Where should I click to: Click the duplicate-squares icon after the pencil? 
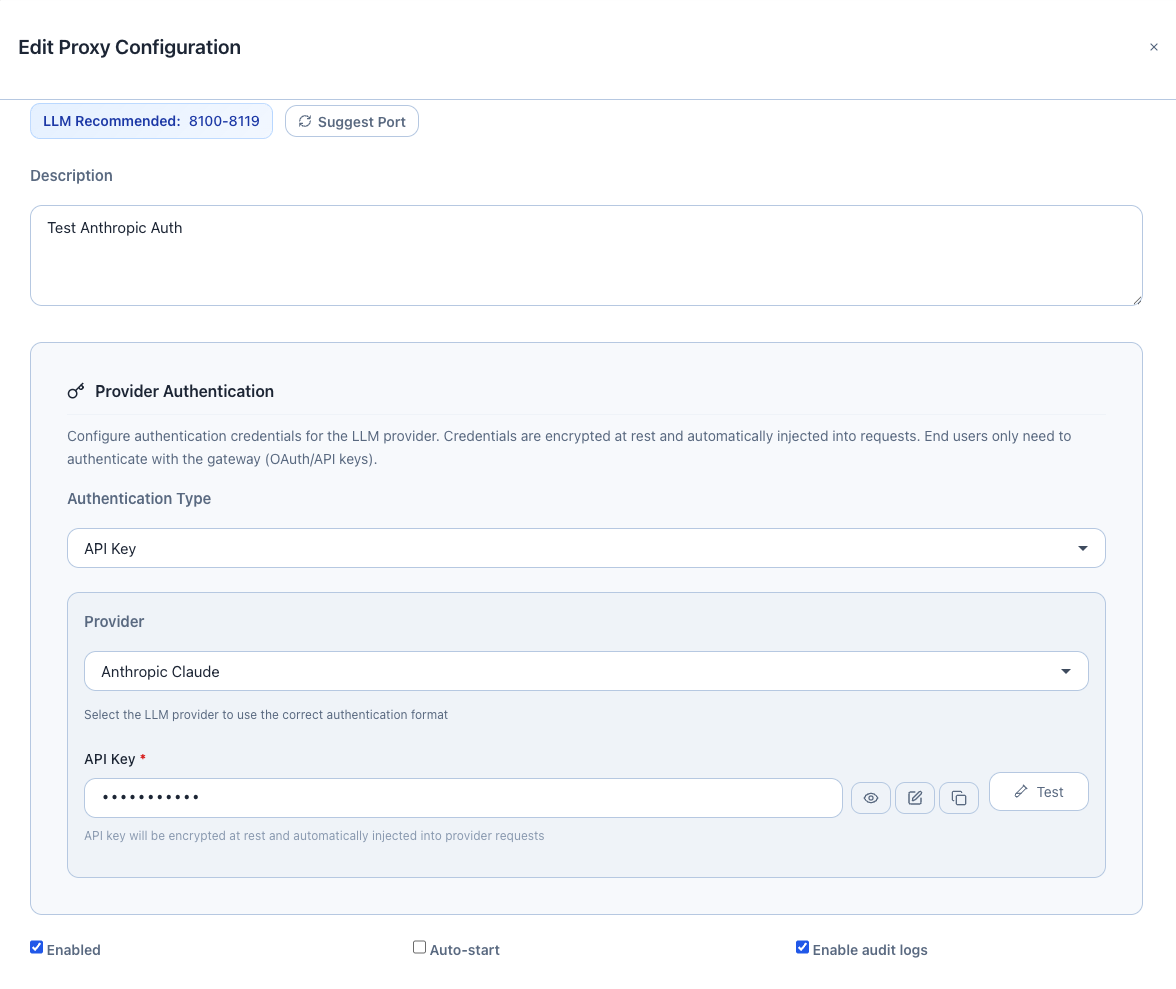point(958,798)
